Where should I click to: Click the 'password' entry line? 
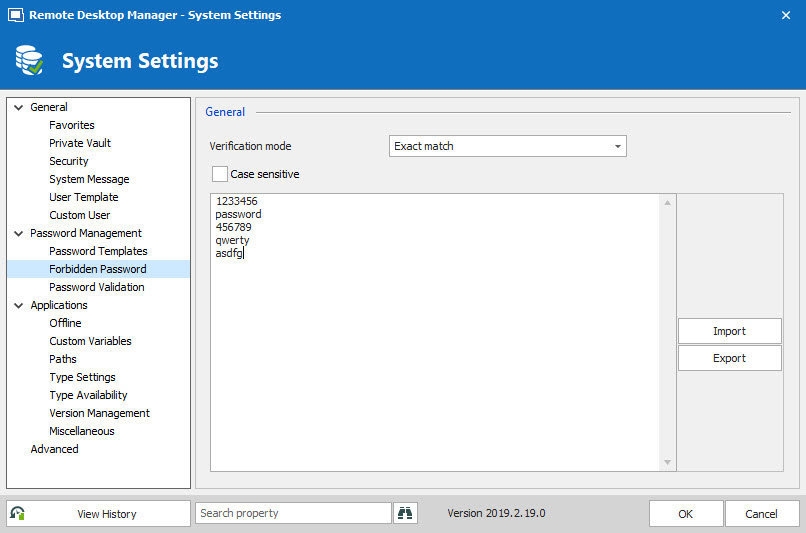coord(239,214)
